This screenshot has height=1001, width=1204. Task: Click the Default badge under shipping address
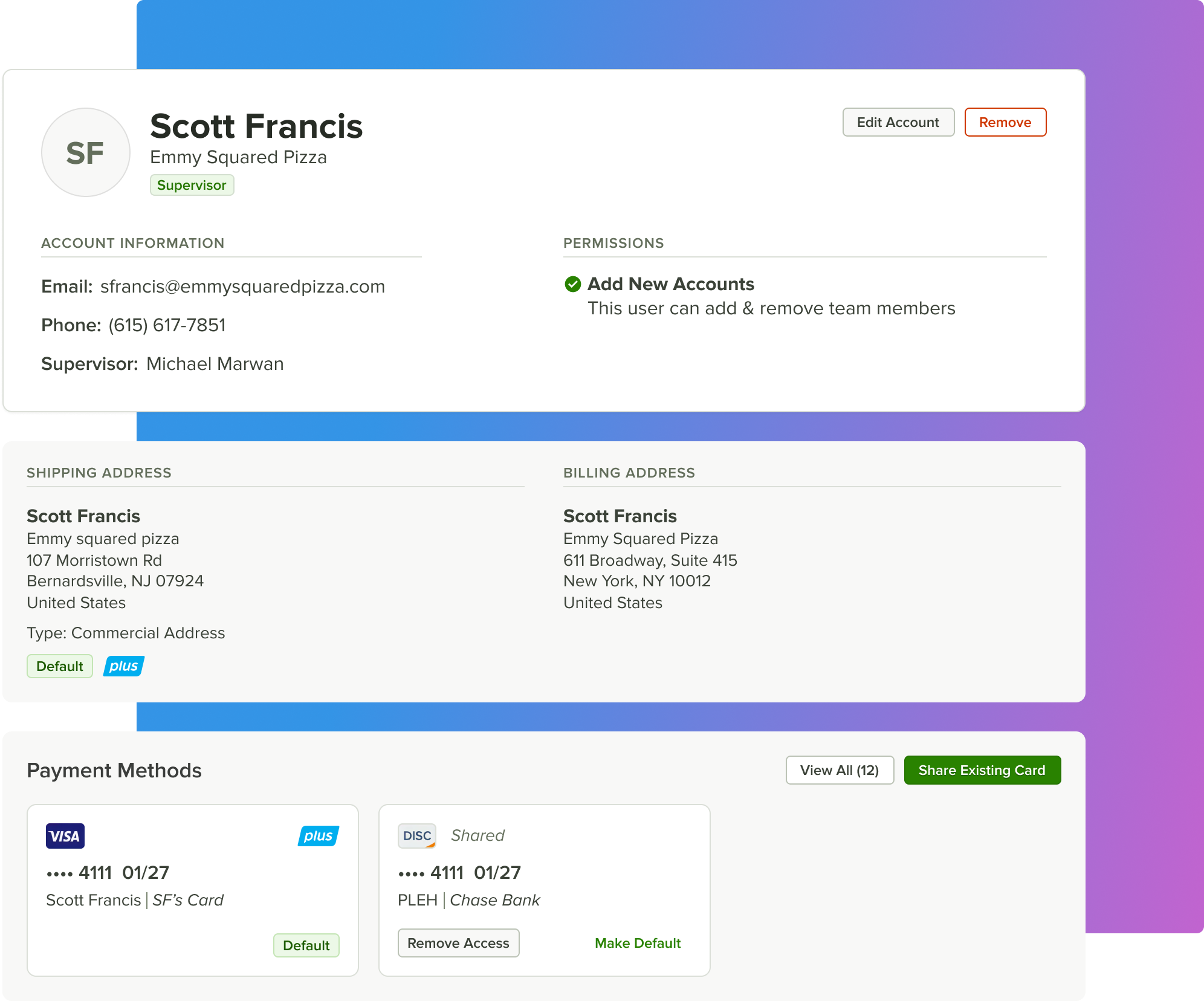point(59,666)
